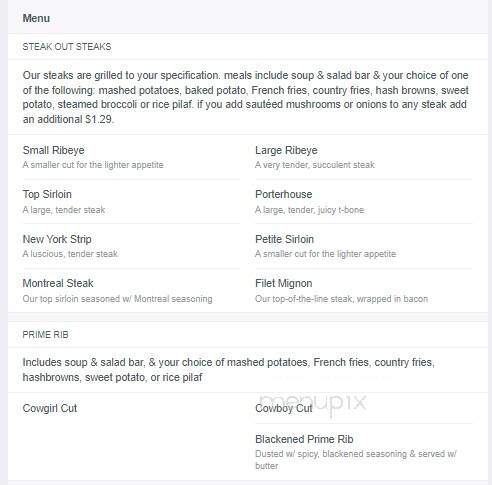Select Petite Sirloin steak
This screenshot has height=485, width=492.
284,239
